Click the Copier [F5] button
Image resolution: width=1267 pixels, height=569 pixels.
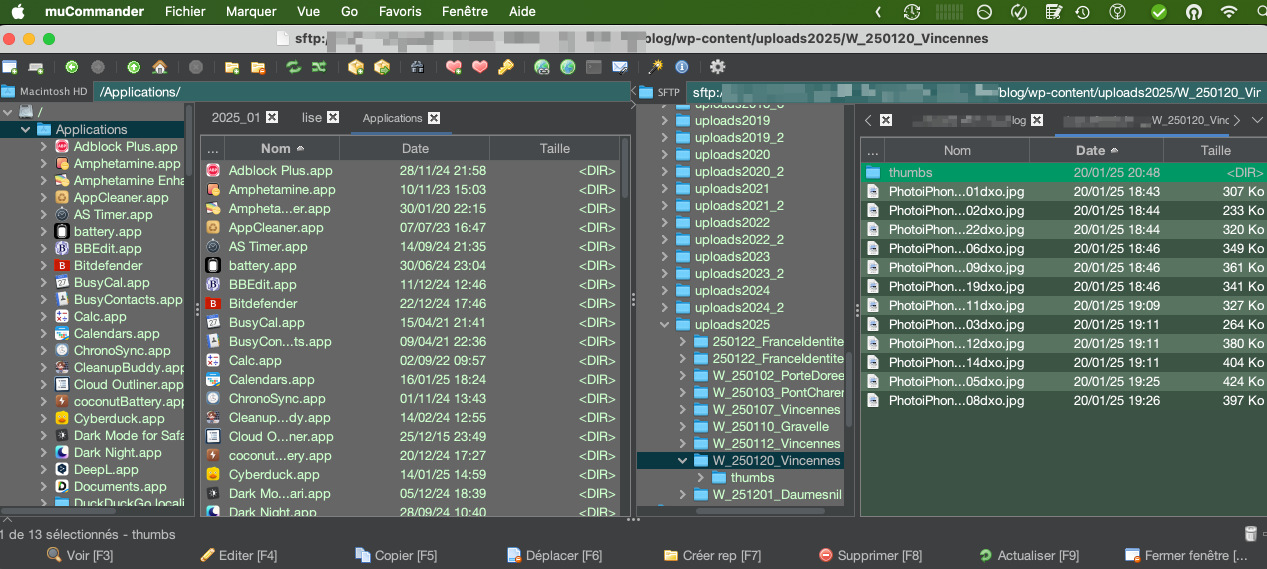click(396, 555)
